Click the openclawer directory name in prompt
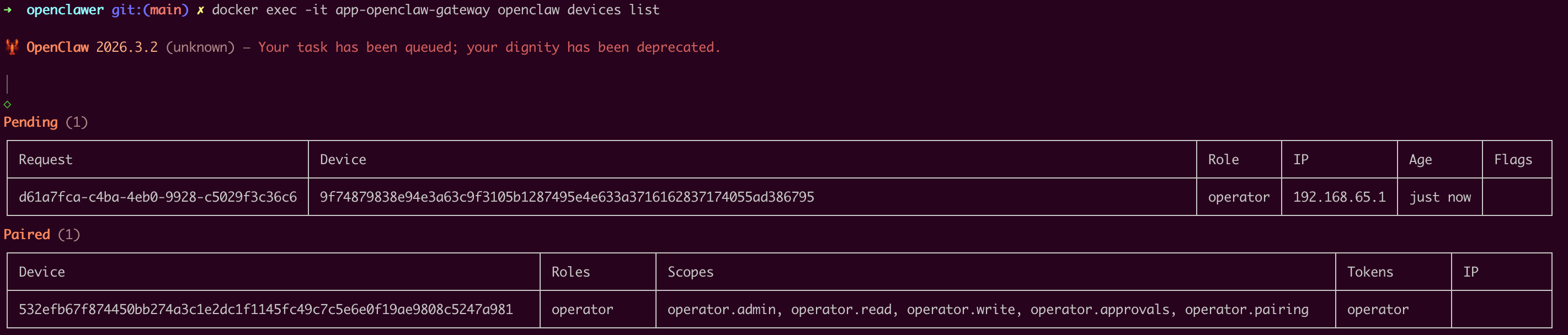Viewport: 1568px width, 335px height. click(65, 10)
